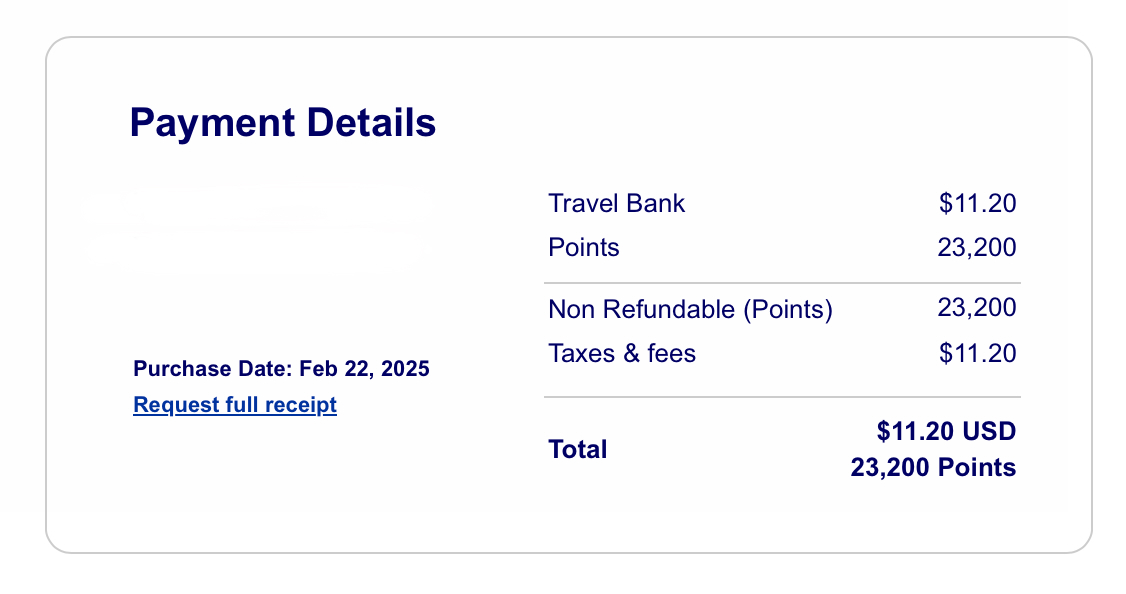
Task: Click the Non Refundable 23,200 value
Action: pos(976,308)
